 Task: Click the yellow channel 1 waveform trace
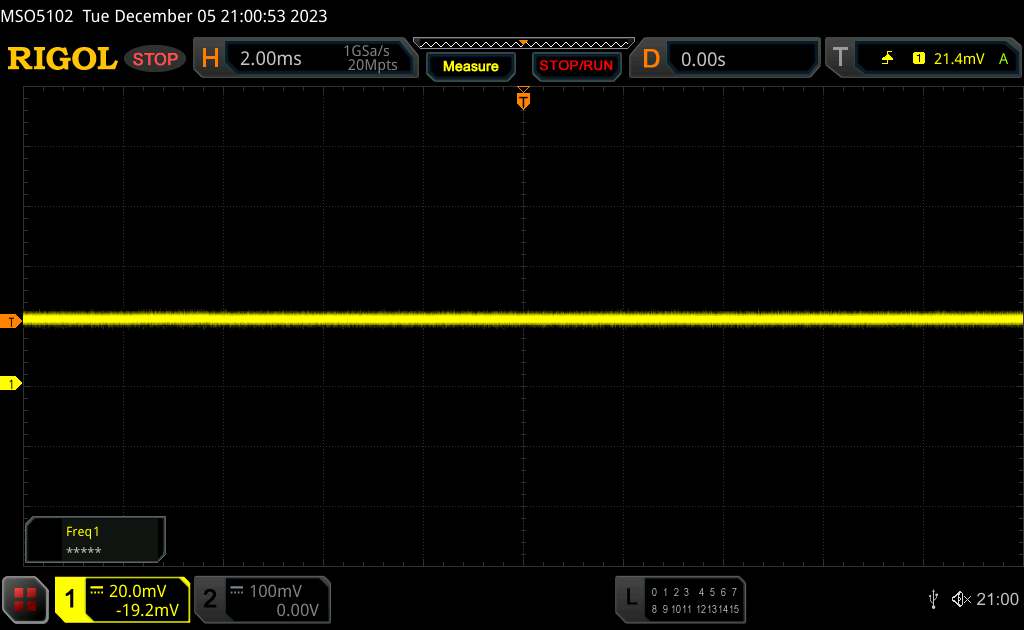tap(523, 319)
